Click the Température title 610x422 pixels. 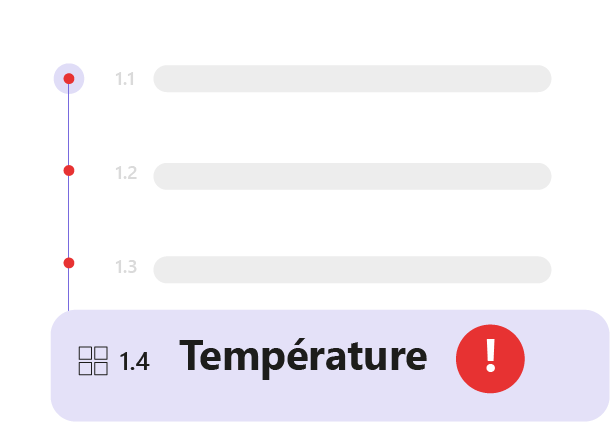tap(303, 357)
